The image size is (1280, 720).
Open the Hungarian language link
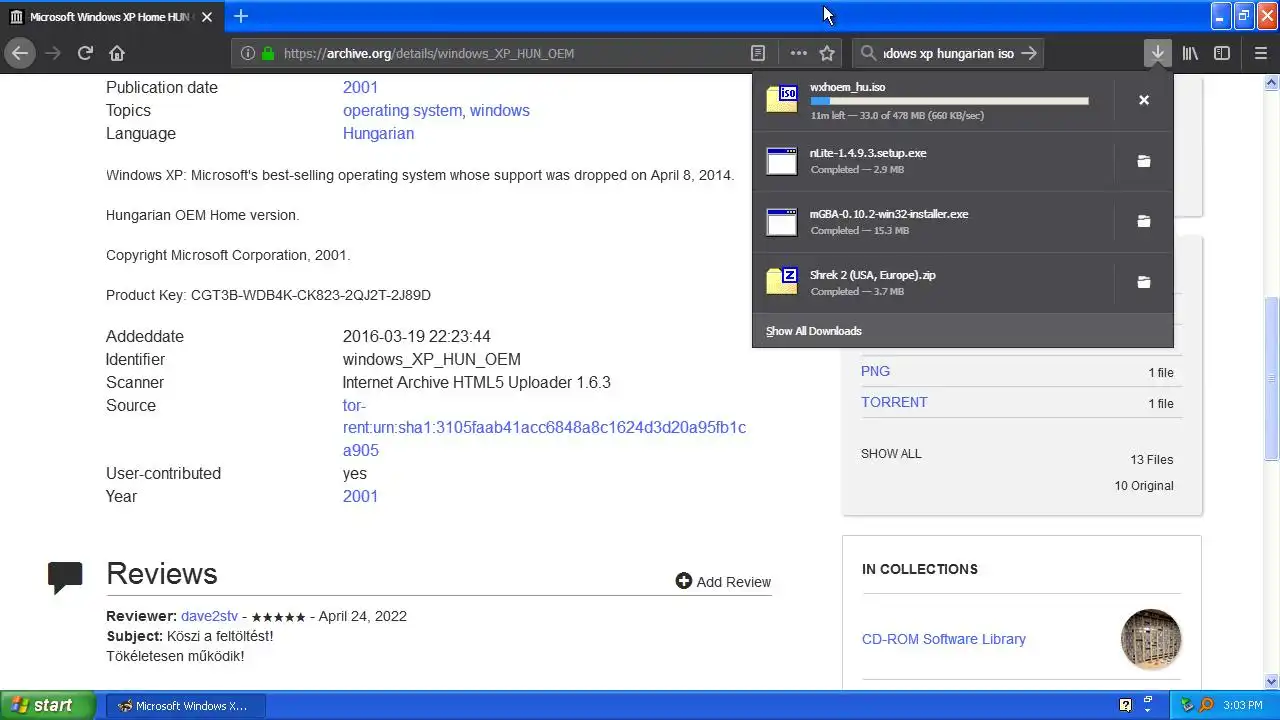pyautogui.click(x=378, y=133)
